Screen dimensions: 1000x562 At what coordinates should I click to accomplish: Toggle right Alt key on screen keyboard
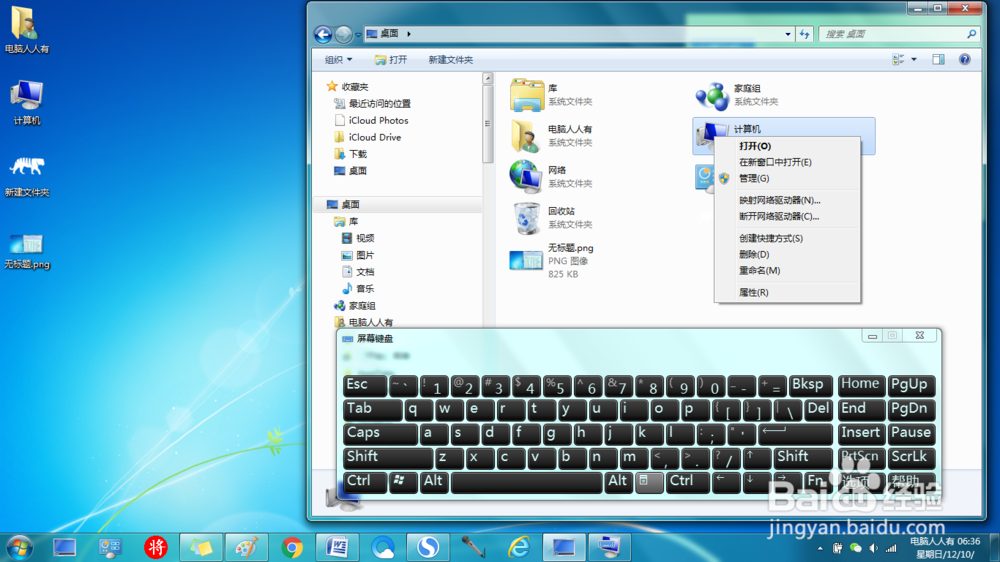click(x=618, y=482)
